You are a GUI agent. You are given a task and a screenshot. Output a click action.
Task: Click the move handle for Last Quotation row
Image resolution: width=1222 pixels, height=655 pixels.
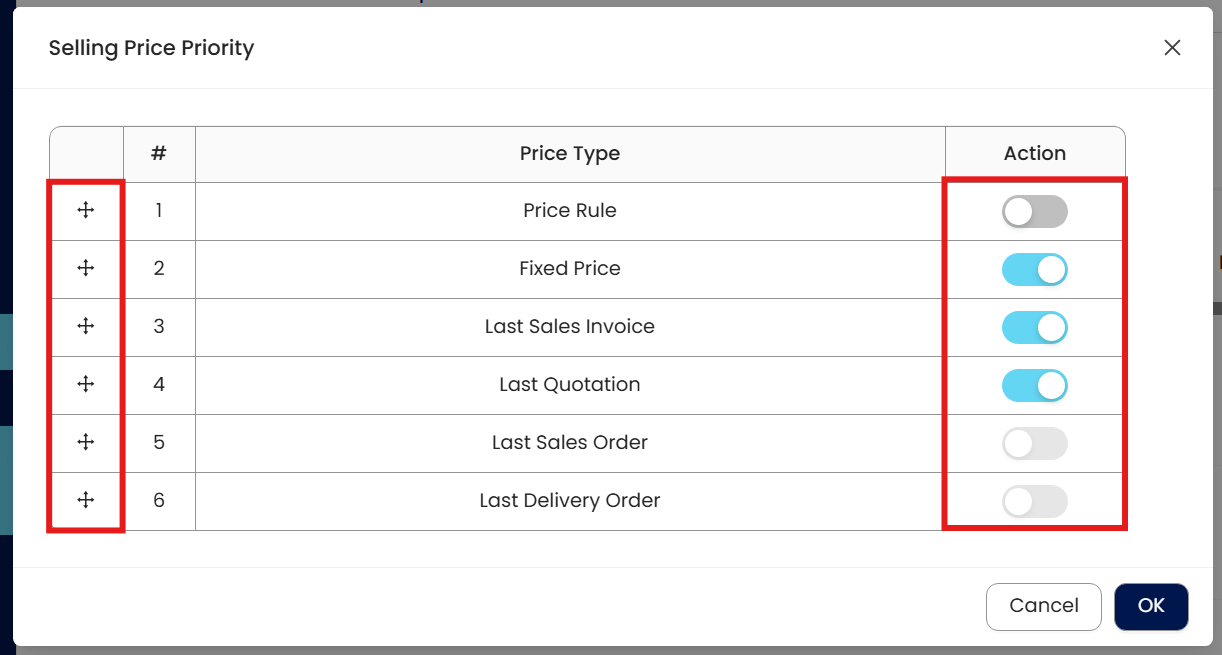click(86, 384)
